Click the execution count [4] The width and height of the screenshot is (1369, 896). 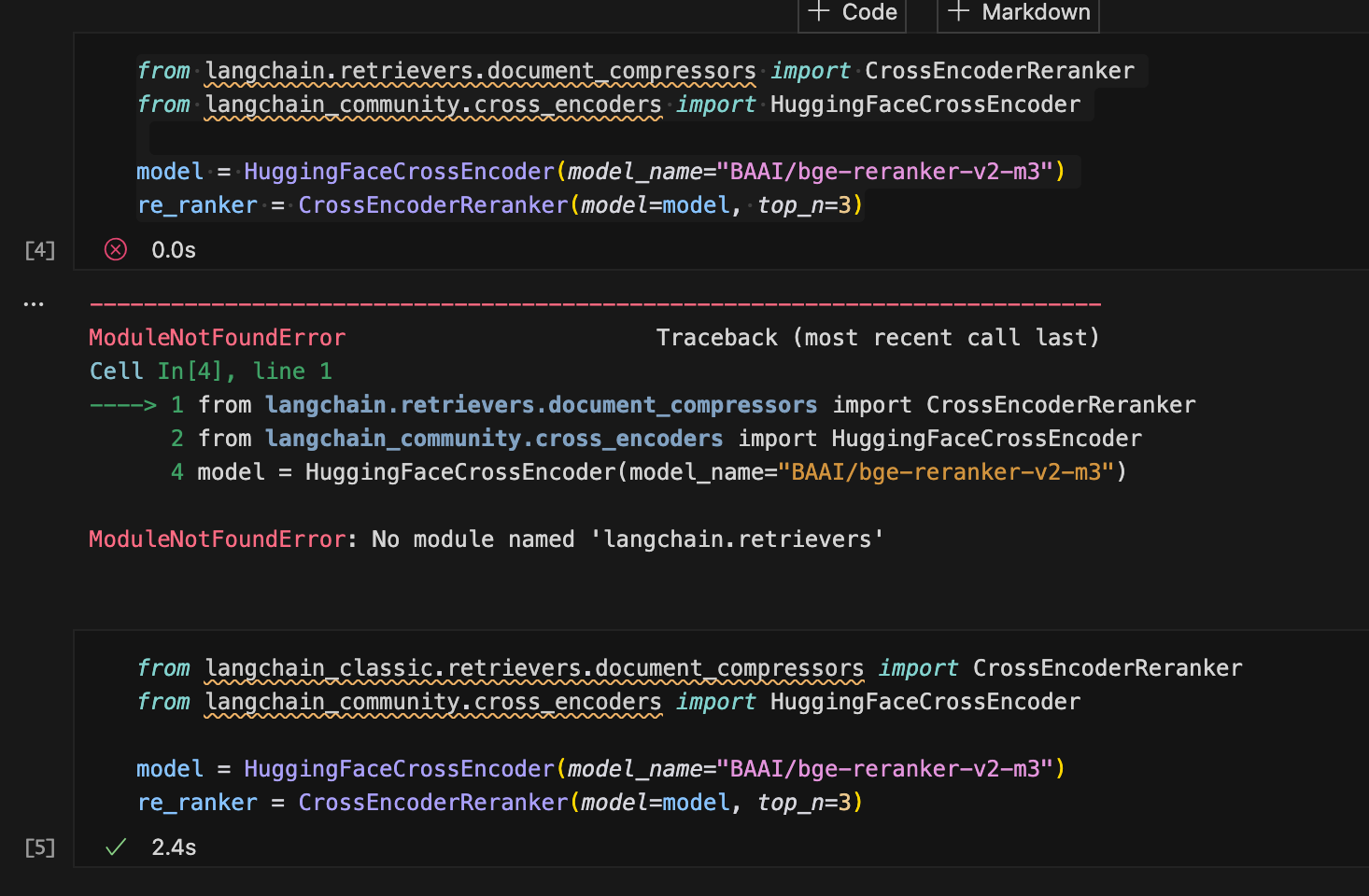click(x=40, y=250)
